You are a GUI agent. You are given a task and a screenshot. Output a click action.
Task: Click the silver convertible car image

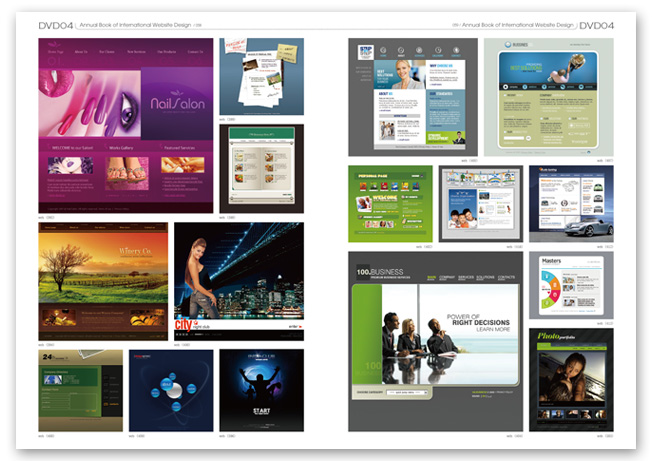(x=590, y=226)
